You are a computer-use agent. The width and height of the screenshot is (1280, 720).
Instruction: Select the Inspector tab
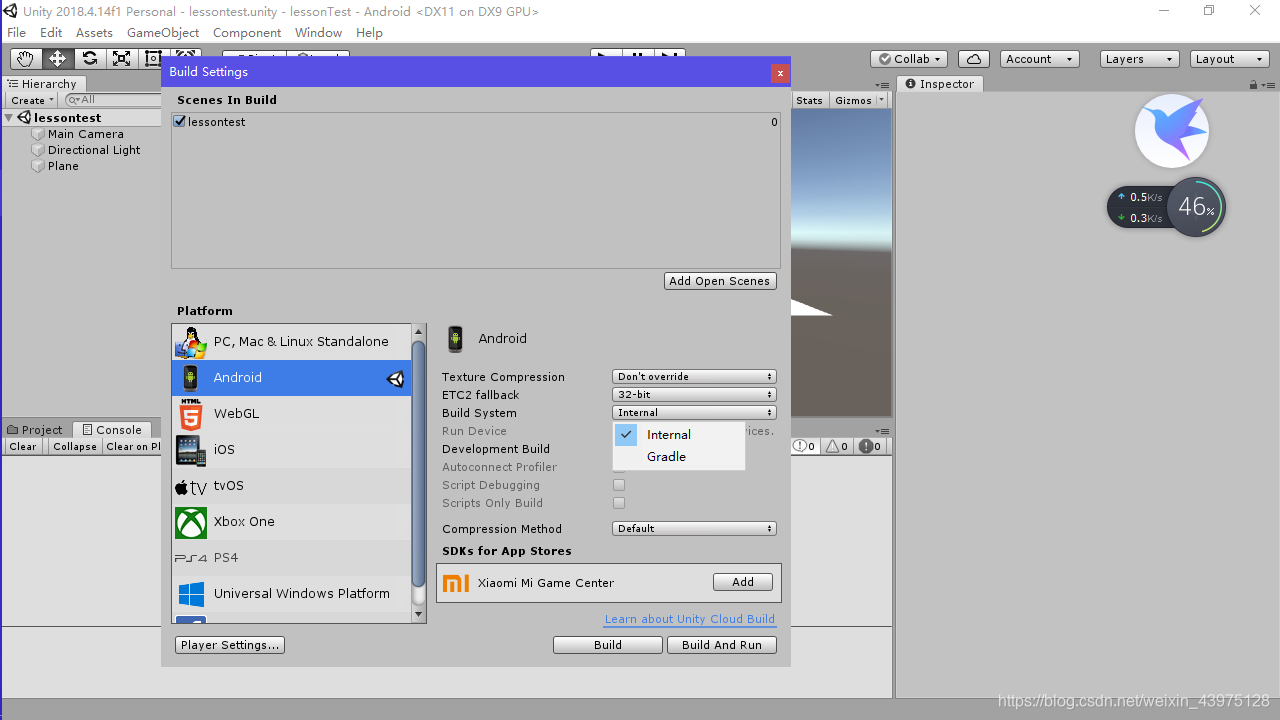940,84
